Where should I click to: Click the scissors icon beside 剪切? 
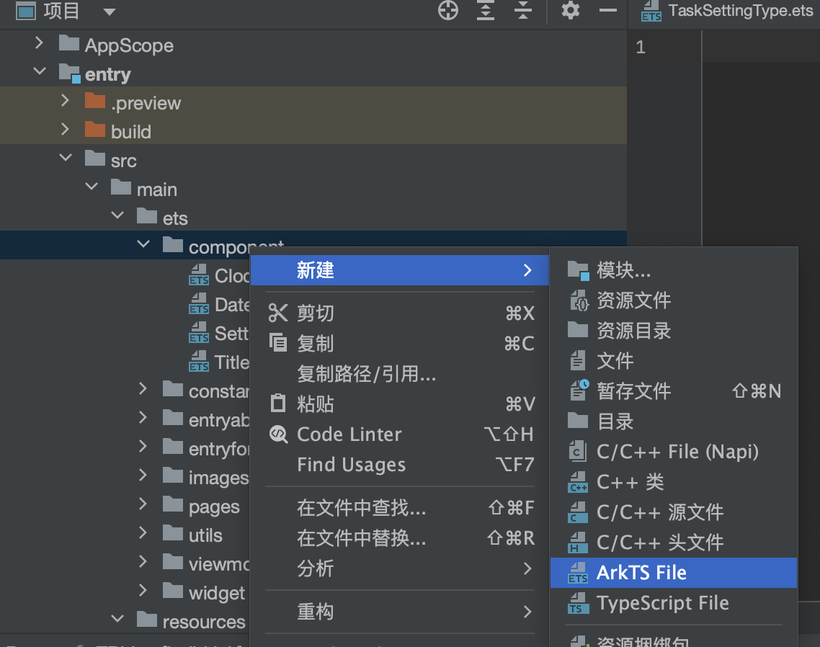278,313
